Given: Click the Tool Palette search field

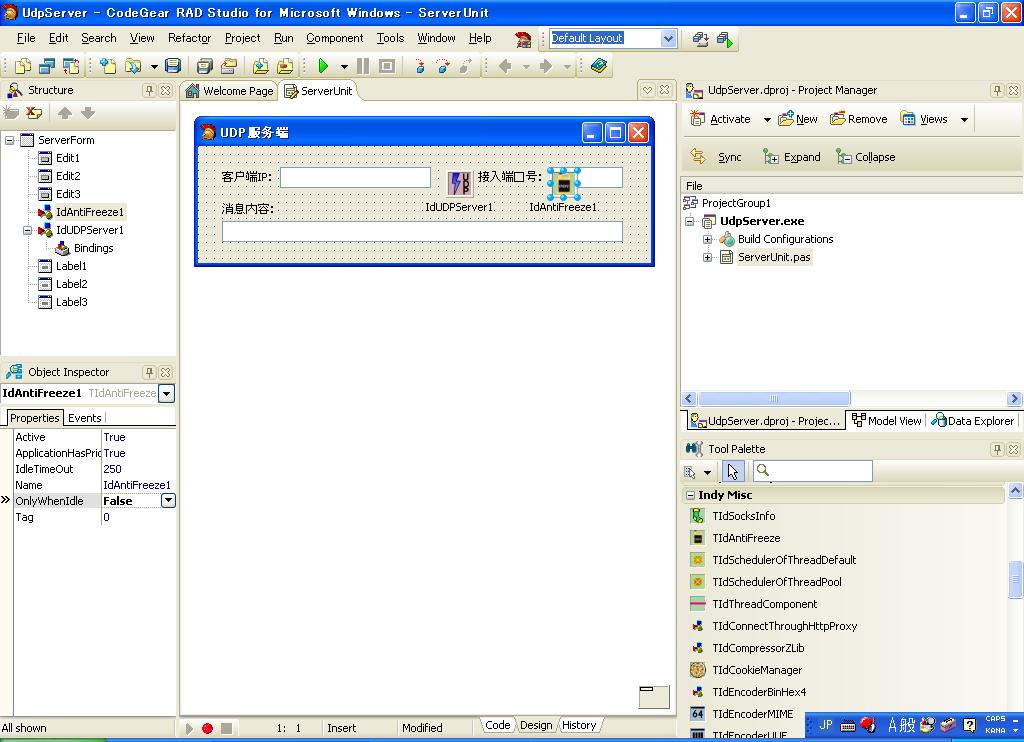Looking at the screenshot, I should (813, 471).
